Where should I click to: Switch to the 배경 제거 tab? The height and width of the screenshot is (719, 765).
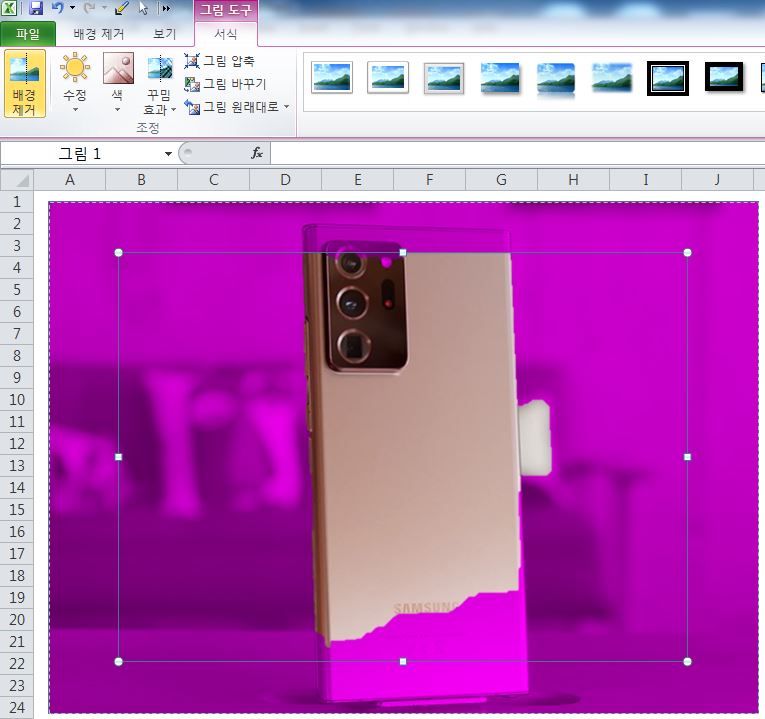coord(99,34)
